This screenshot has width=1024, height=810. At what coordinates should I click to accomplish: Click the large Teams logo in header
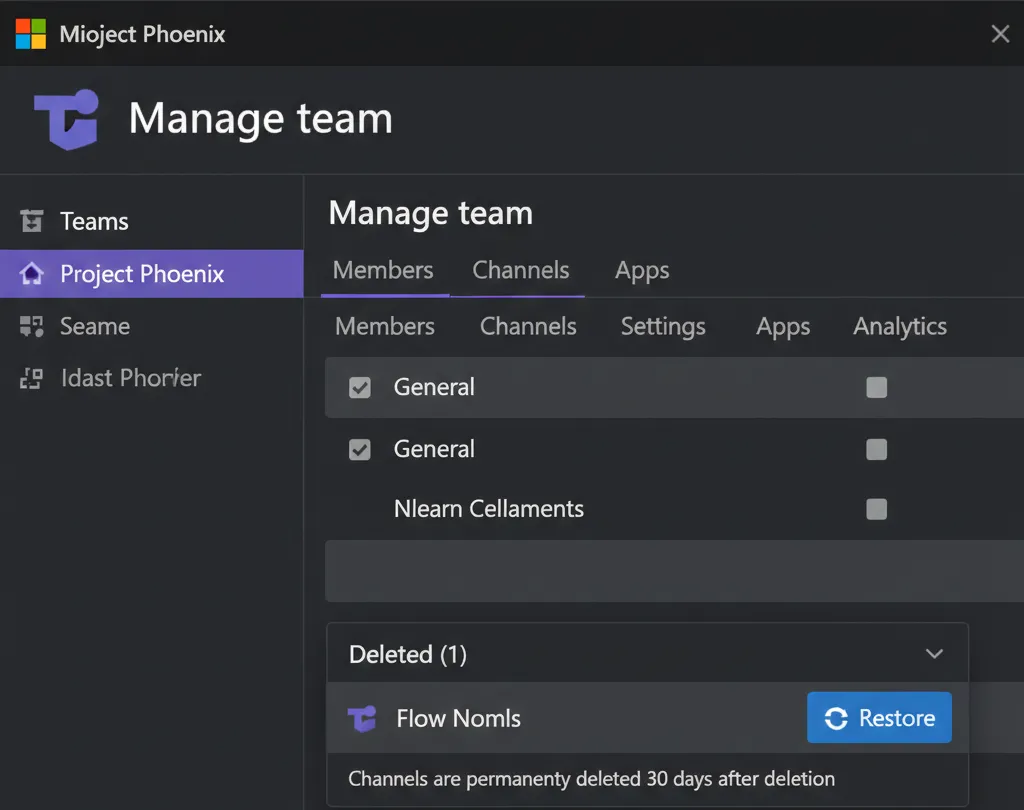point(67,119)
